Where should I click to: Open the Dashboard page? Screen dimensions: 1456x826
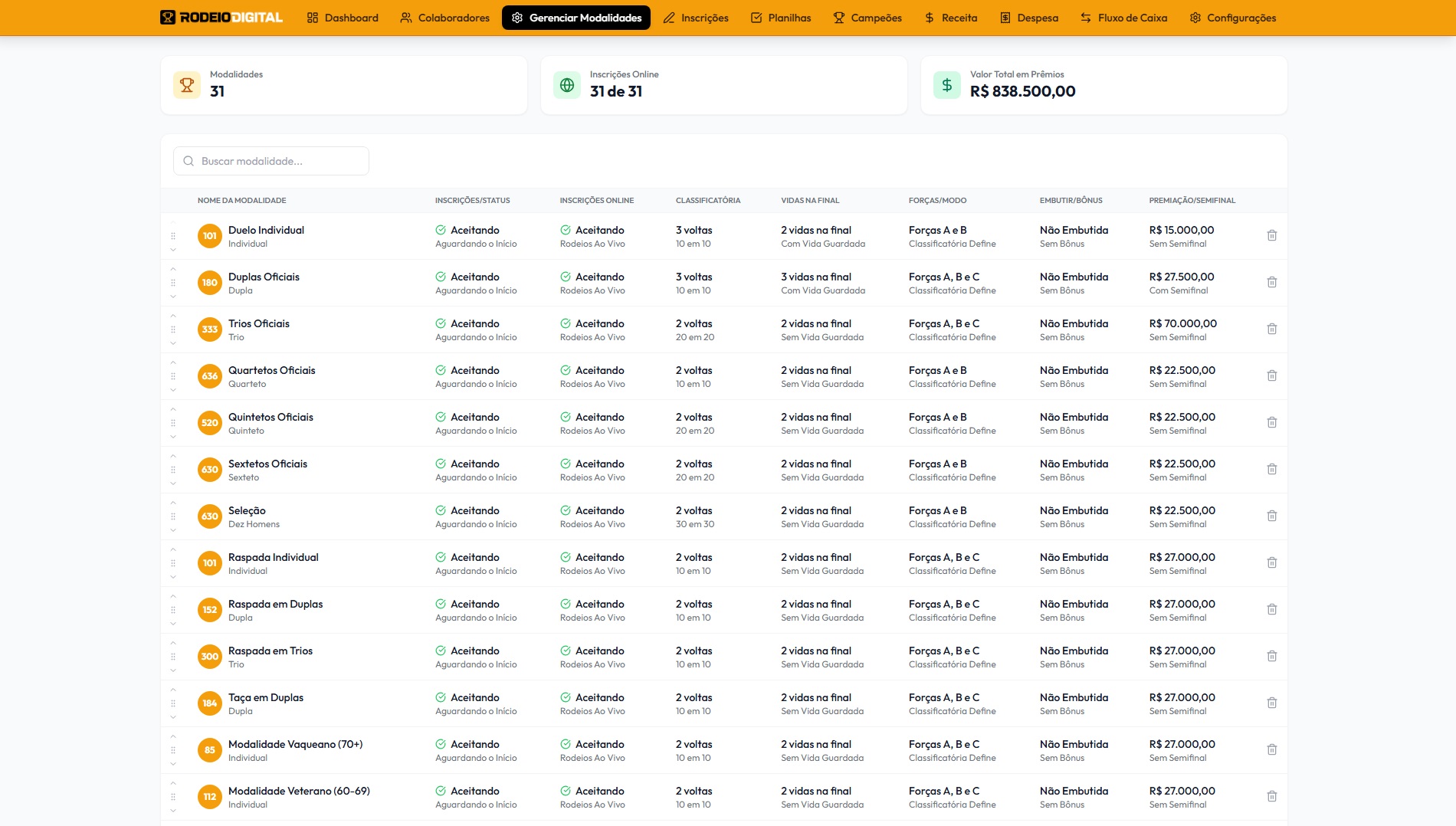pyautogui.click(x=343, y=18)
